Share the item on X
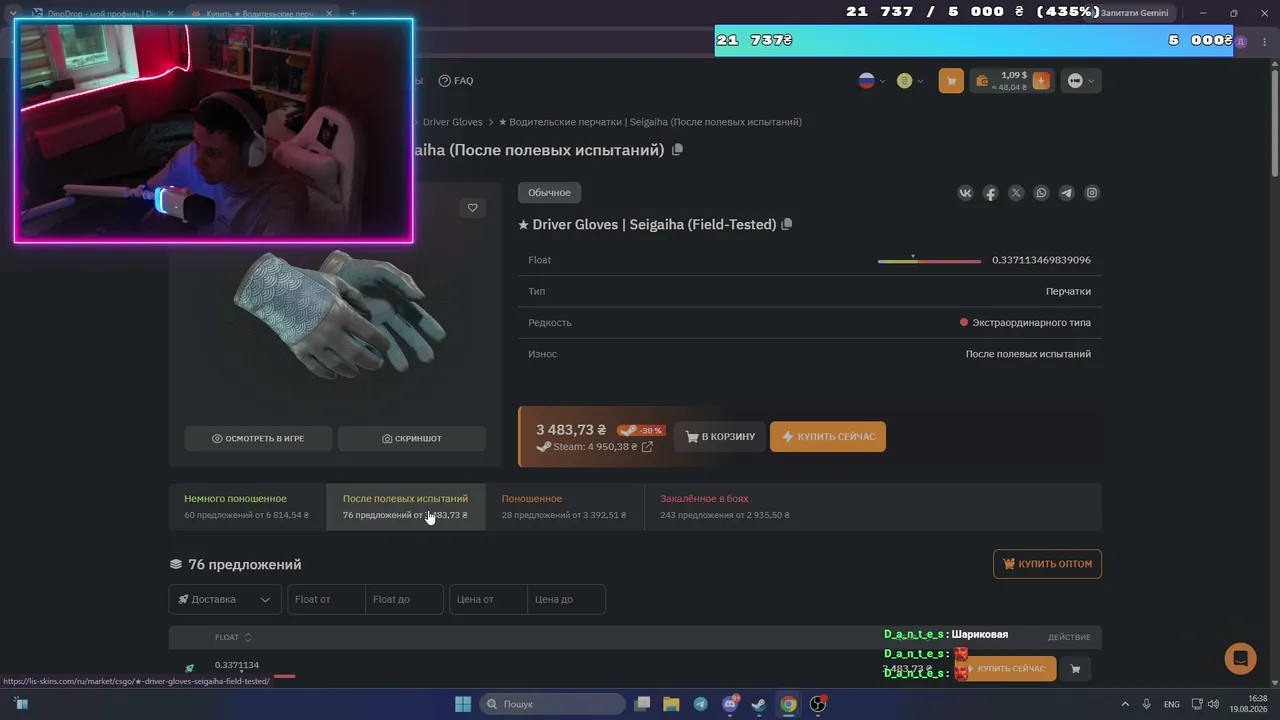The image size is (1280, 720). 1016,193
